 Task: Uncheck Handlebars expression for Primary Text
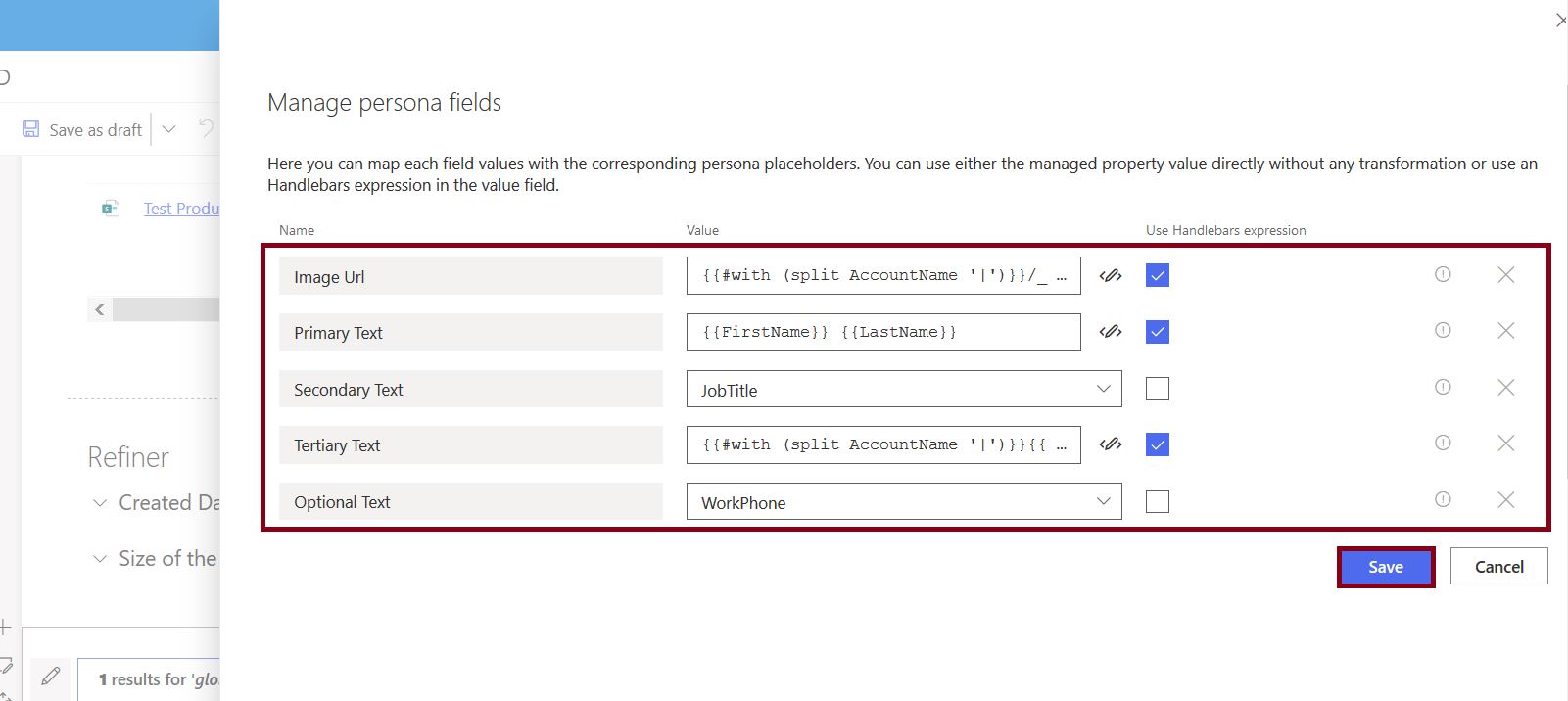[x=1158, y=332]
